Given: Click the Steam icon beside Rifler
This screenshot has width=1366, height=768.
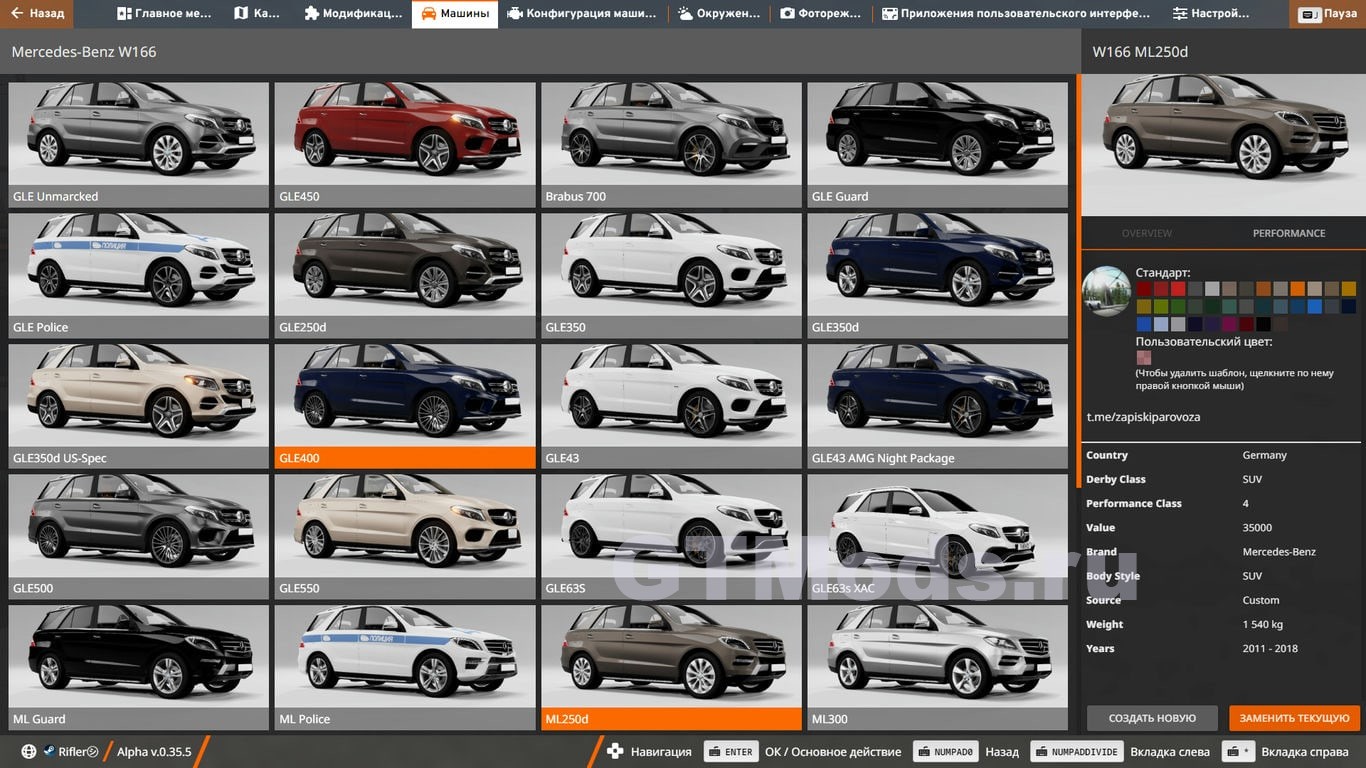Looking at the screenshot, I should point(49,752).
